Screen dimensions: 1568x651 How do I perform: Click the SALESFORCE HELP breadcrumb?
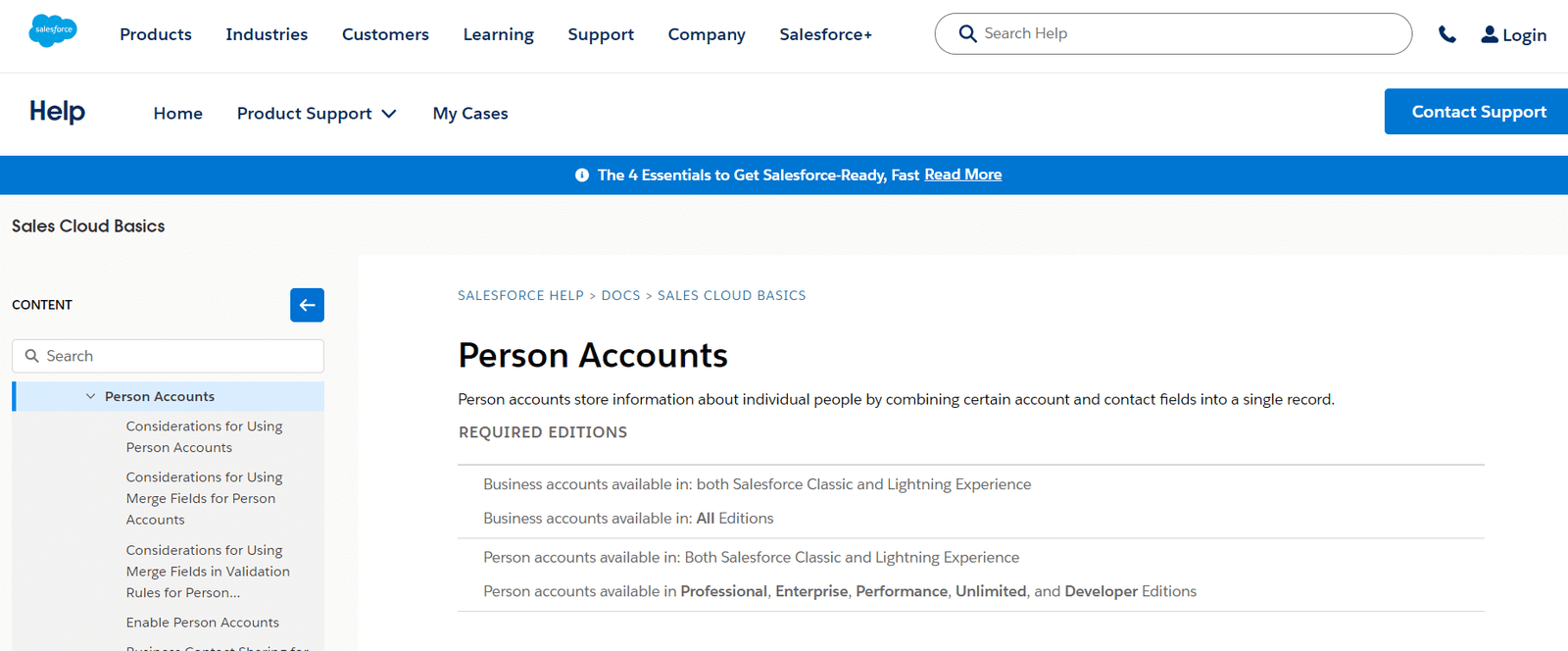pyautogui.click(x=520, y=295)
